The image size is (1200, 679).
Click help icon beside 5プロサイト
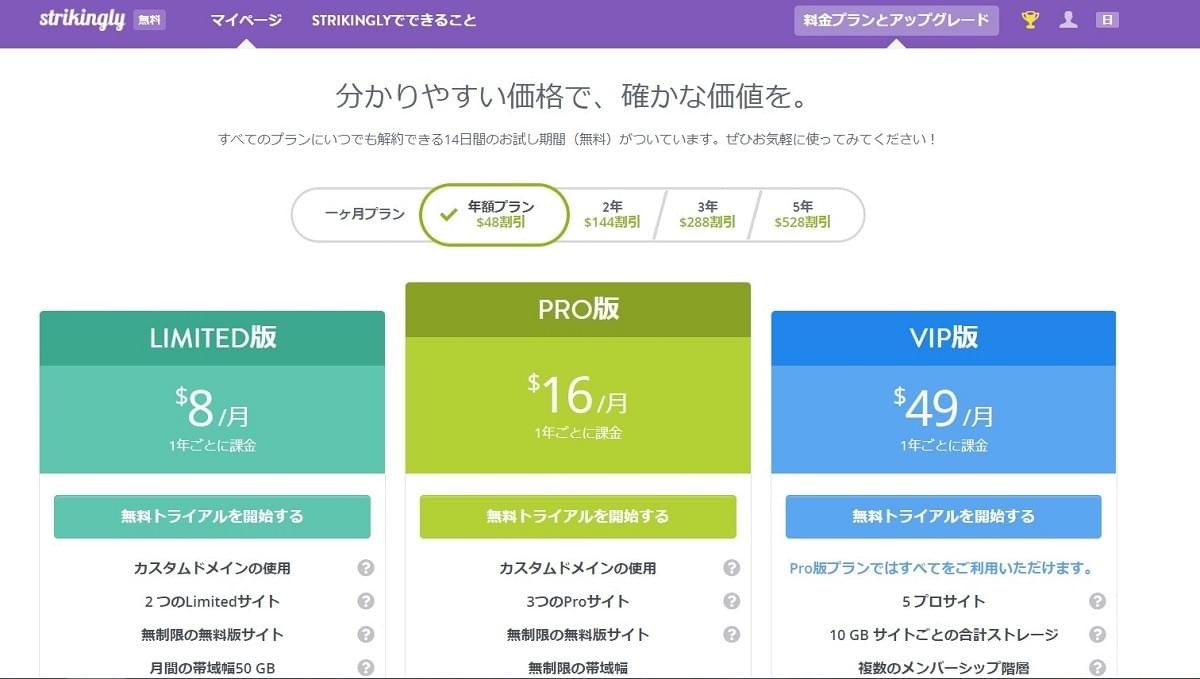point(1097,601)
